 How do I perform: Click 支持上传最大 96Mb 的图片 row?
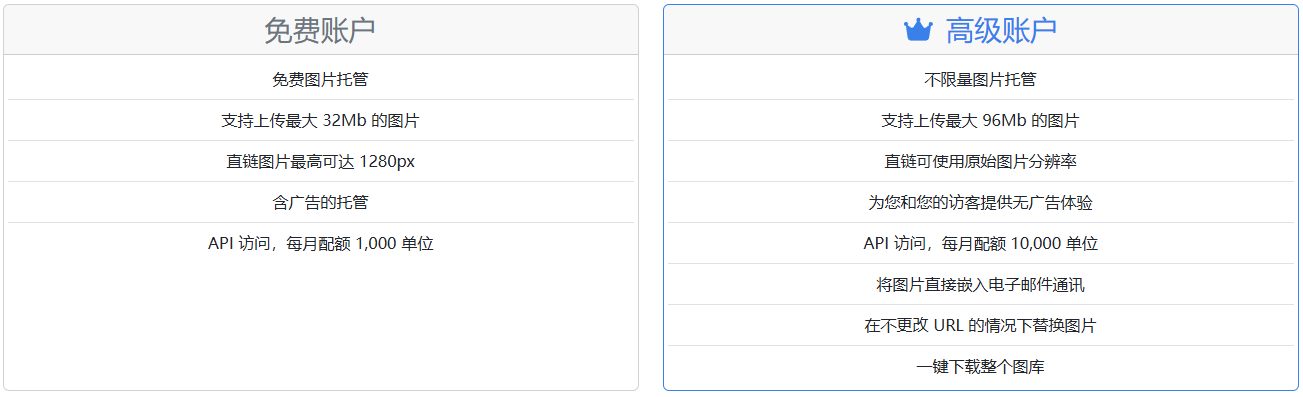(x=981, y=121)
